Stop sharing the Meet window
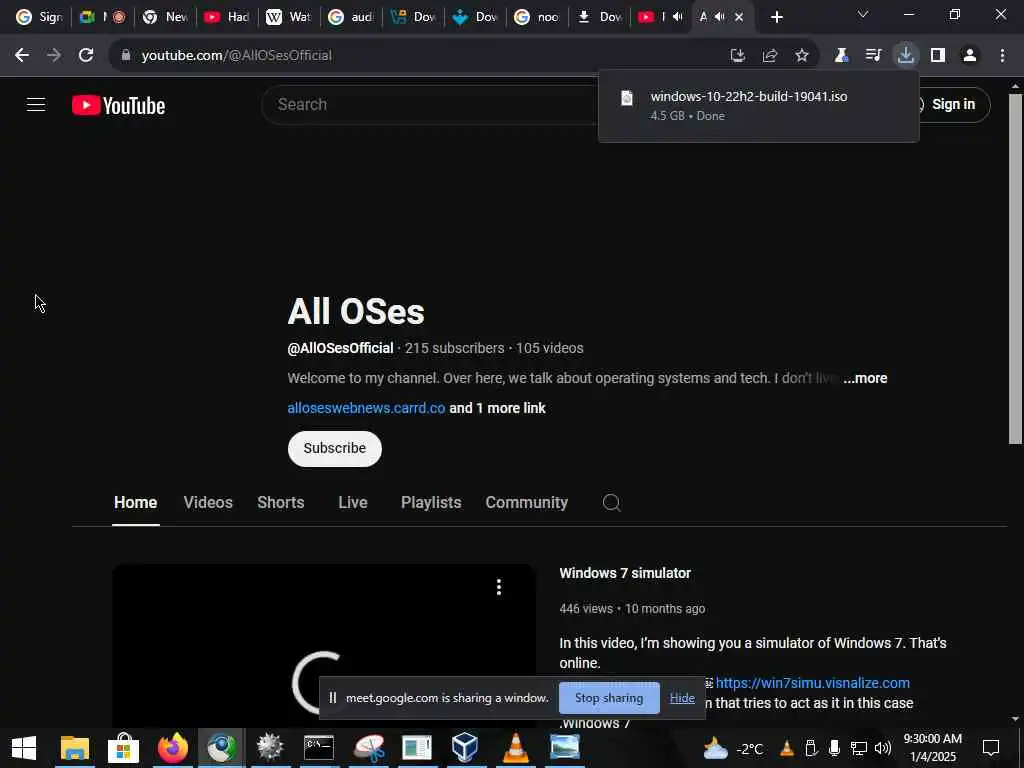The height and width of the screenshot is (768, 1024). (609, 698)
